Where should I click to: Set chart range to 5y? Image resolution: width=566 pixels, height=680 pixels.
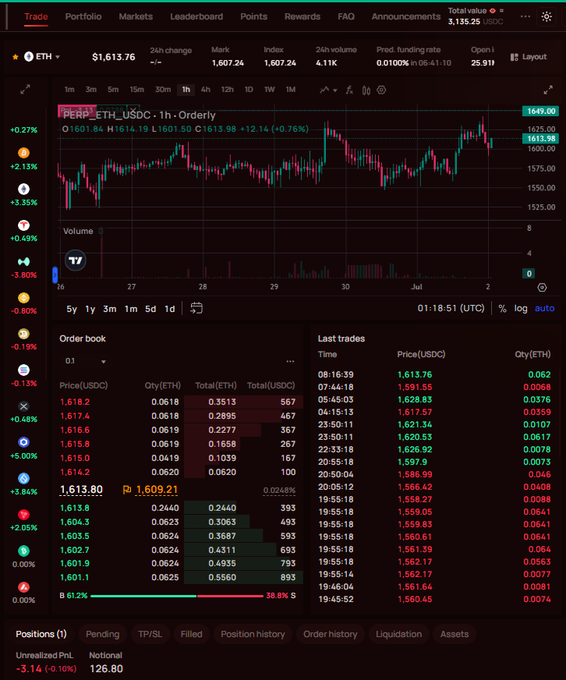coord(72,309)
